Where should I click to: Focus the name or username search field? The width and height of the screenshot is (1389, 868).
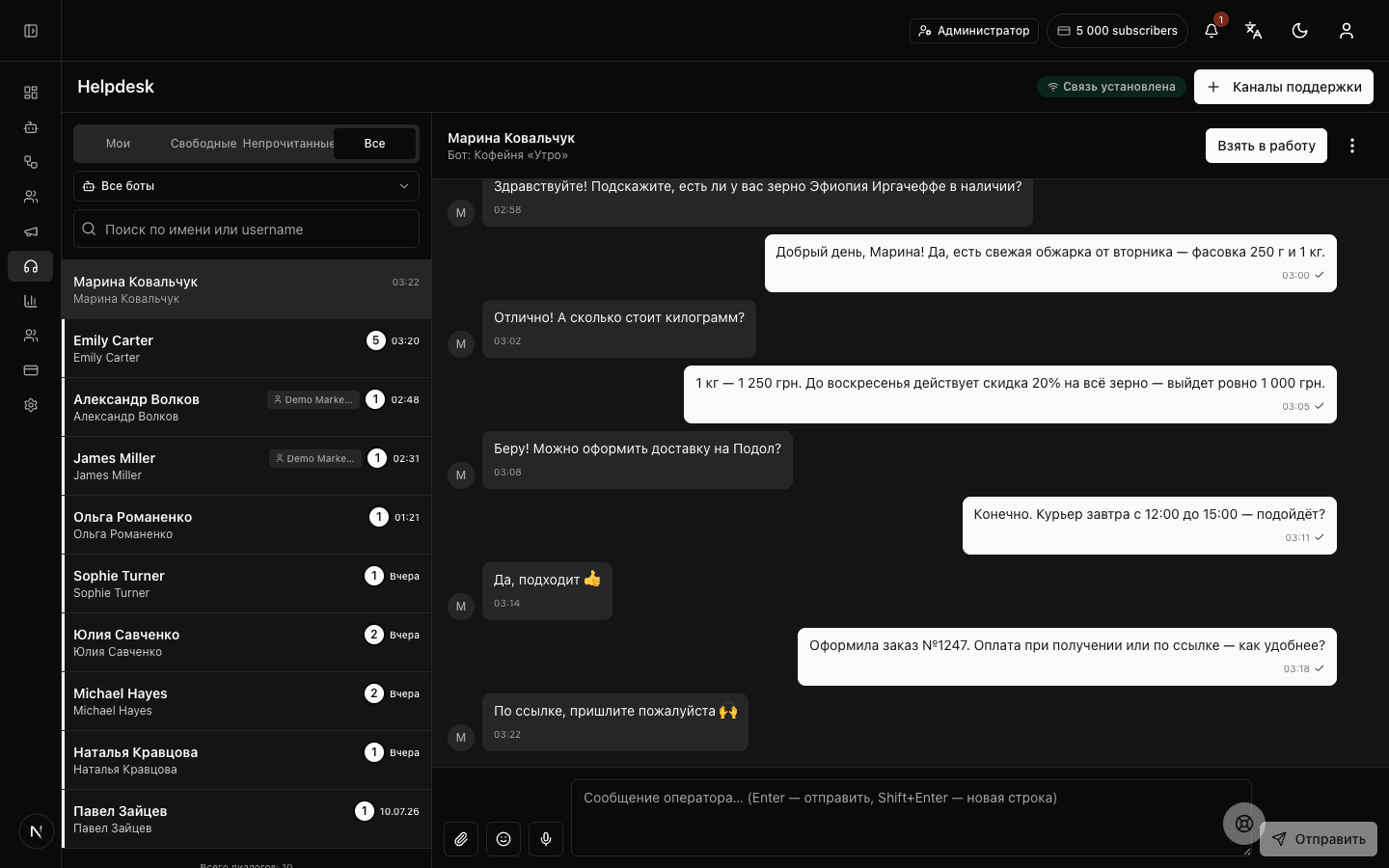click(x=246, y=229)
